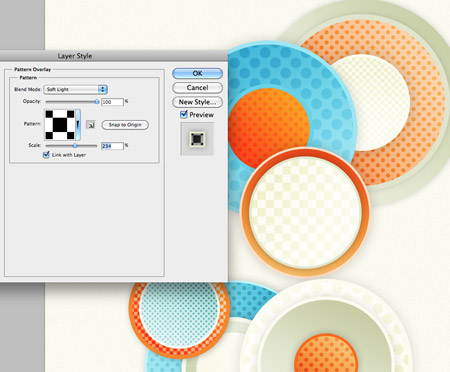Viewport: 450px width, 372px height.
Task: Click the Opacity slider handle
Action: [x=97, y=102]
